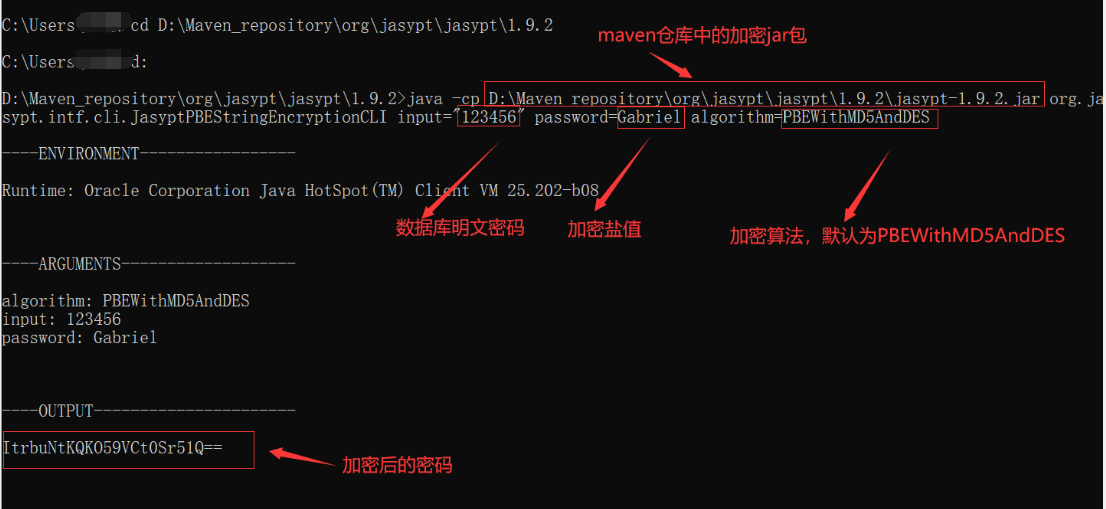This screenshot has height=509, width=1106.
Task: Click the ----OUTPUT---- header line
Action: (x=149, y=411)
